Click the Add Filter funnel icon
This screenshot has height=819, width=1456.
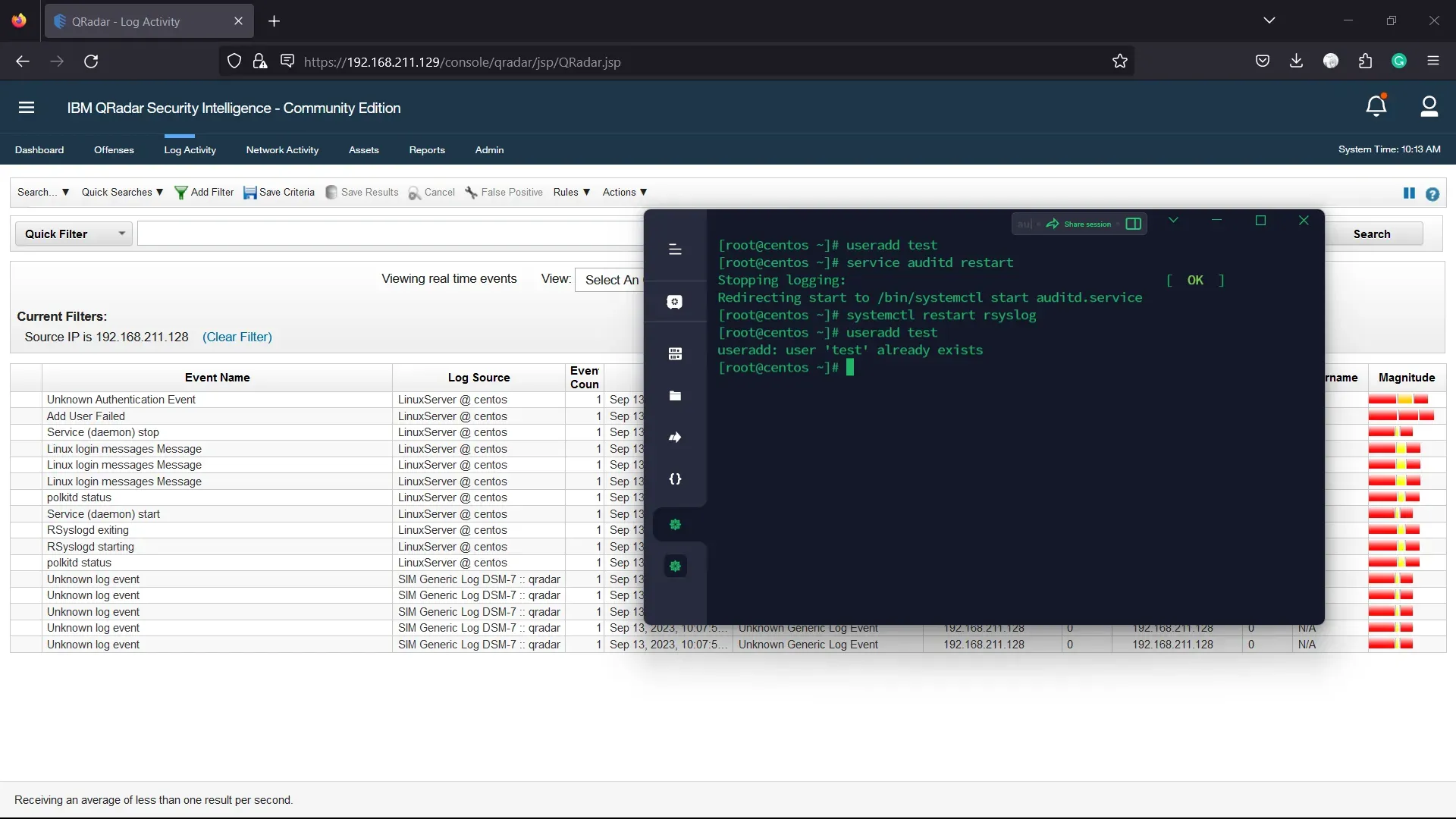(181, 193)
